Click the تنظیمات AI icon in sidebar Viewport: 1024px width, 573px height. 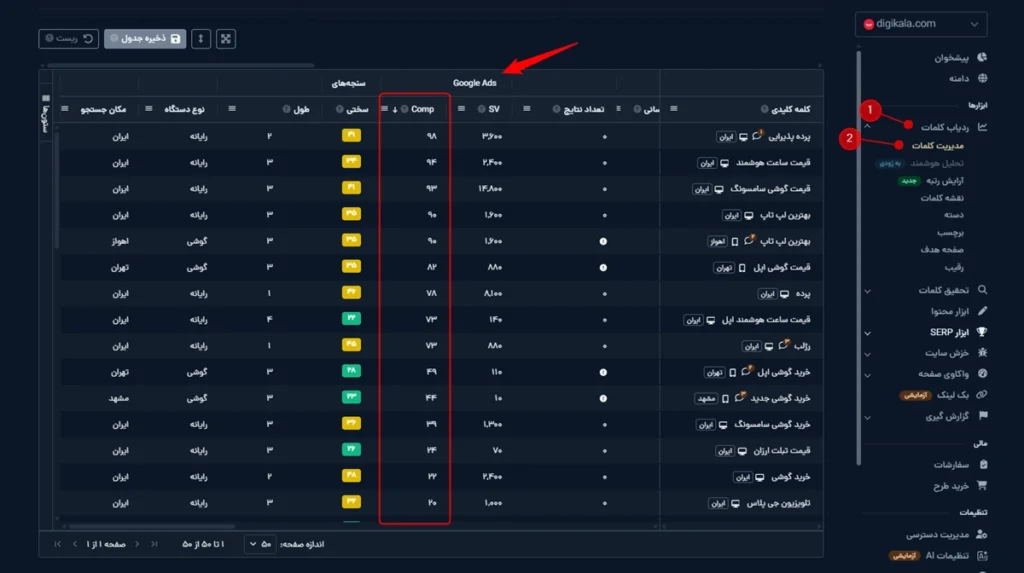(x=982, y=555)
